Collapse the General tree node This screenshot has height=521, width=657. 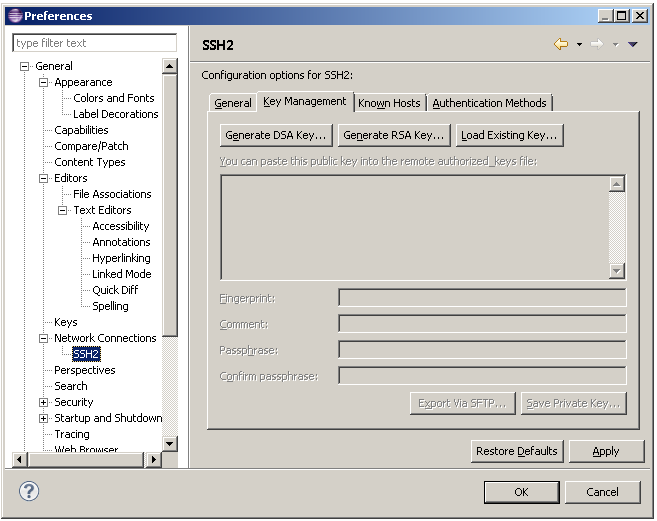[x=25, y=67]
